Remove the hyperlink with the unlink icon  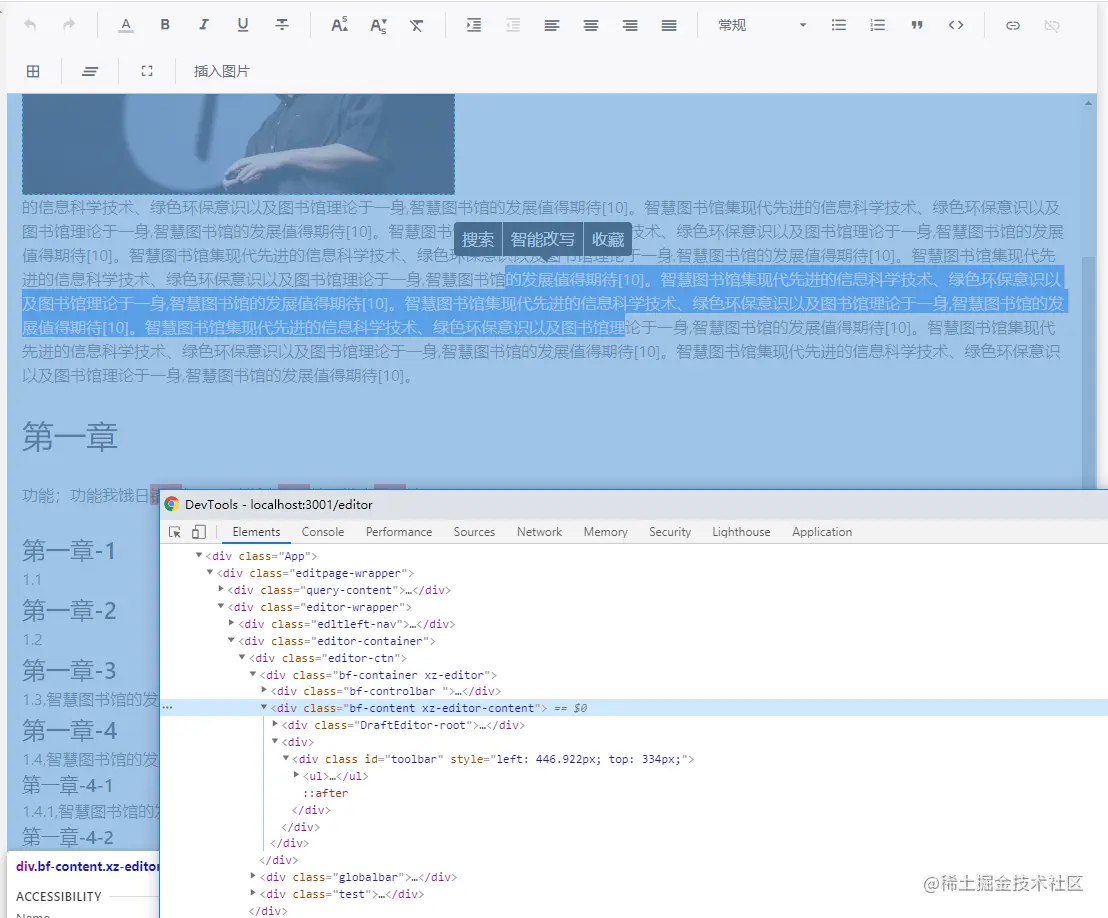pos(1051,25)
